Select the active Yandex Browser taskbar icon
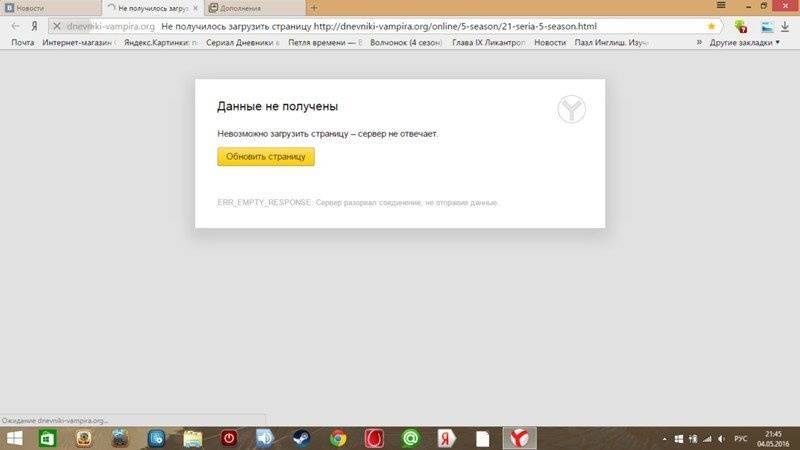800x450 pixels. pyautogui.click(x=519, y=438)
